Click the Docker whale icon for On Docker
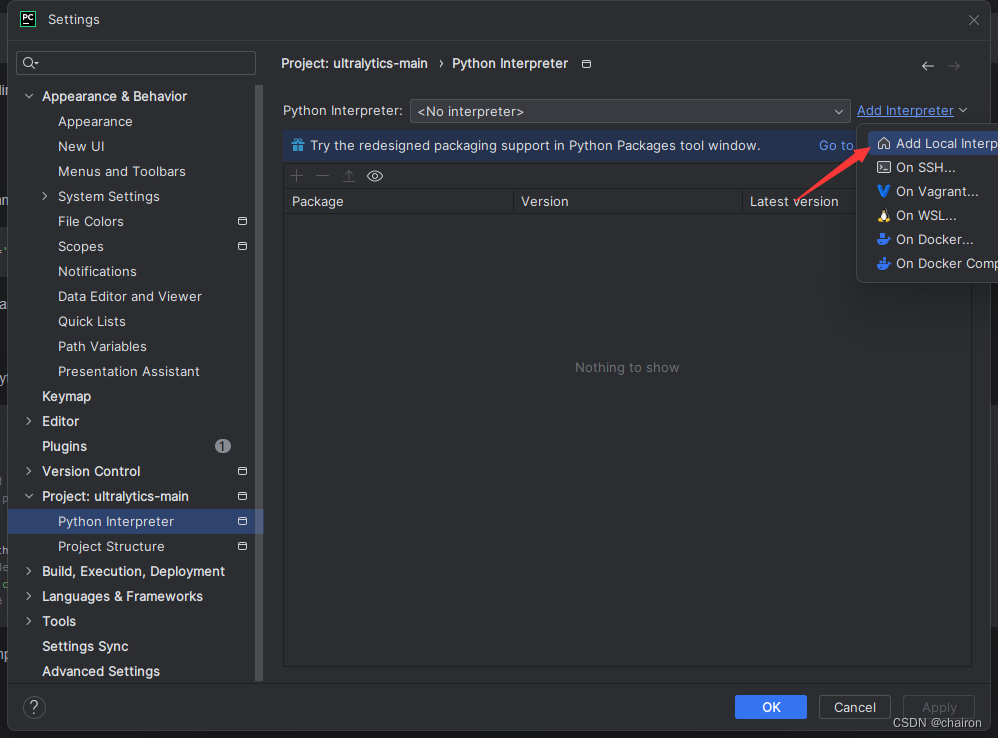The height and width of the screenshot is (738, 998). (x=883, y=239)
